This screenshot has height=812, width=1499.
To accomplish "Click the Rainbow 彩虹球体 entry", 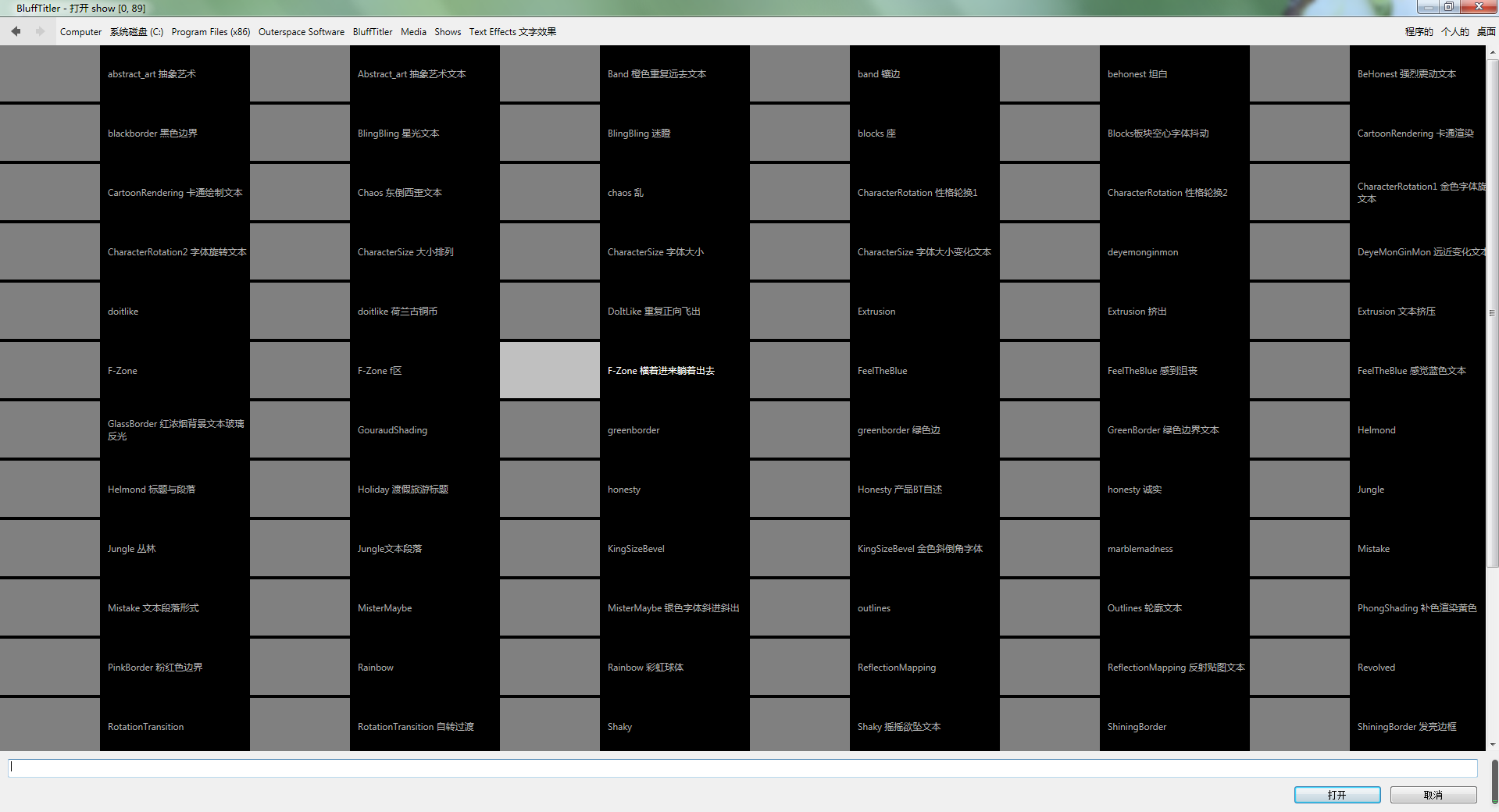I will coord(645,668).
